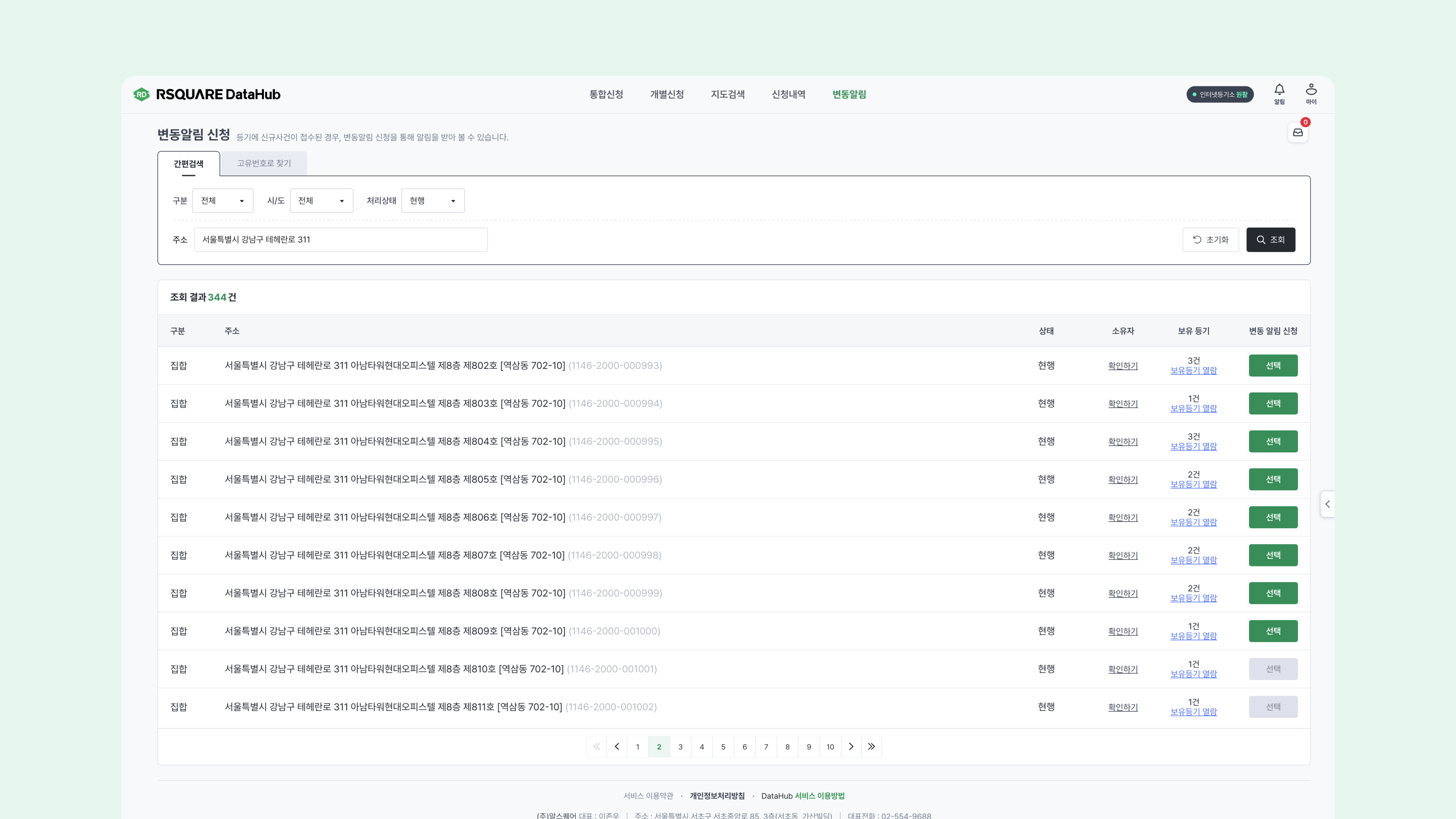1456x819 pixels.
Task: Go to next page arrow in pagination
Action: tap(851, 747)
